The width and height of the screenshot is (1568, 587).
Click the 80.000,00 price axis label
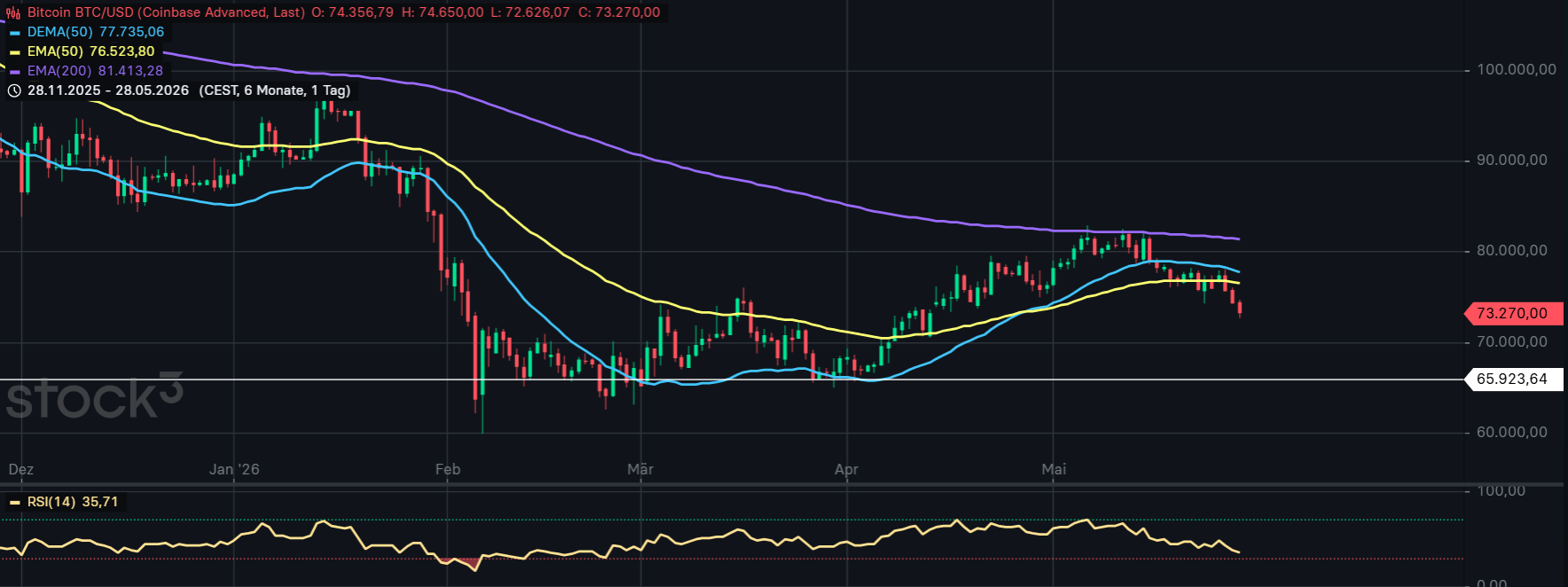[1511, 251]
